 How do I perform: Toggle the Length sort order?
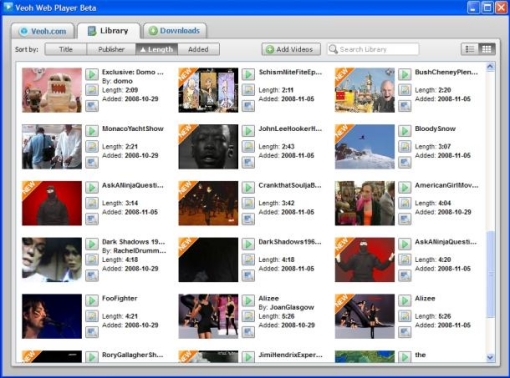(x=157, y=49)
